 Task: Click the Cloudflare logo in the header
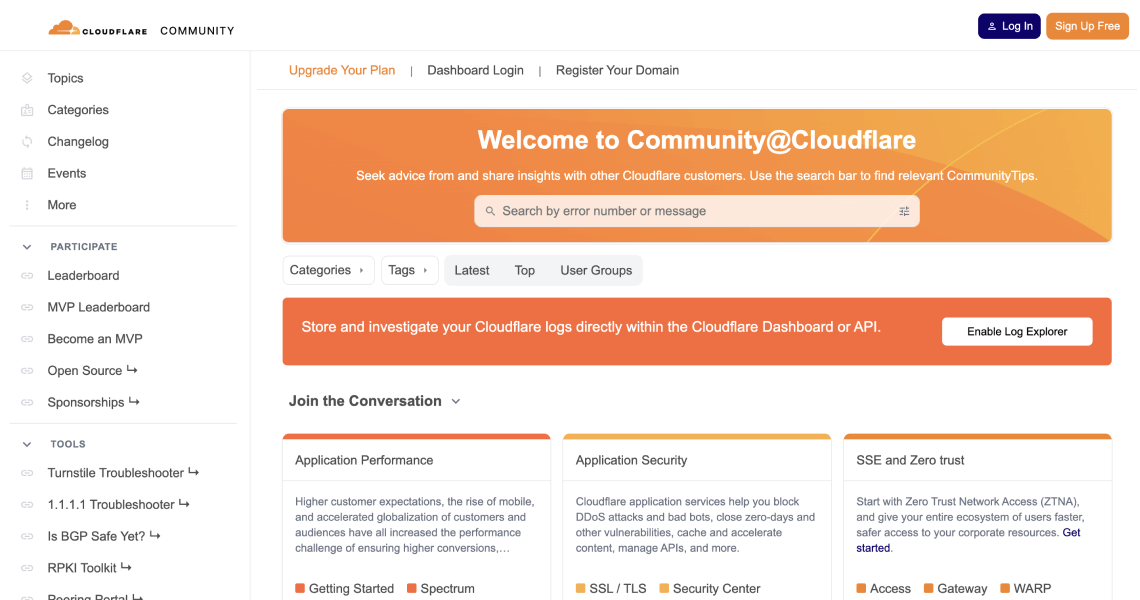(97, 29)
